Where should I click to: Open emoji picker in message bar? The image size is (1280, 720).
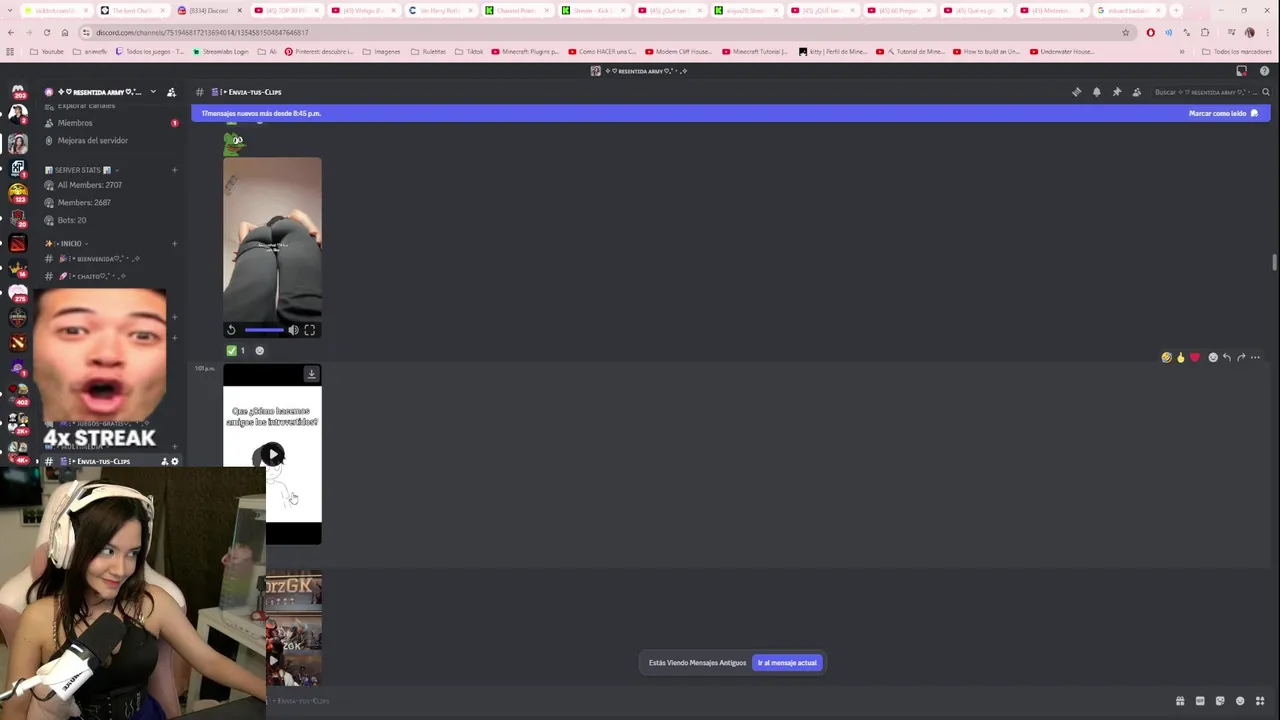coord(1240,701)
